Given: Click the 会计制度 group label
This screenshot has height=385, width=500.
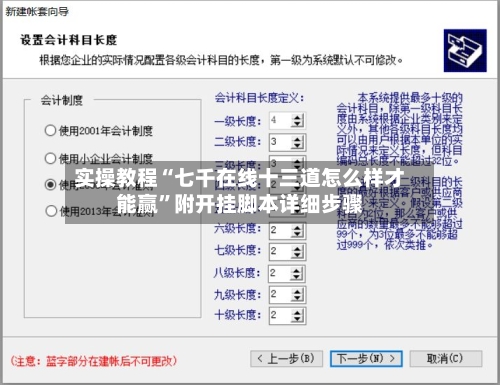Looking at the screenshot, I should pos(62,100).
